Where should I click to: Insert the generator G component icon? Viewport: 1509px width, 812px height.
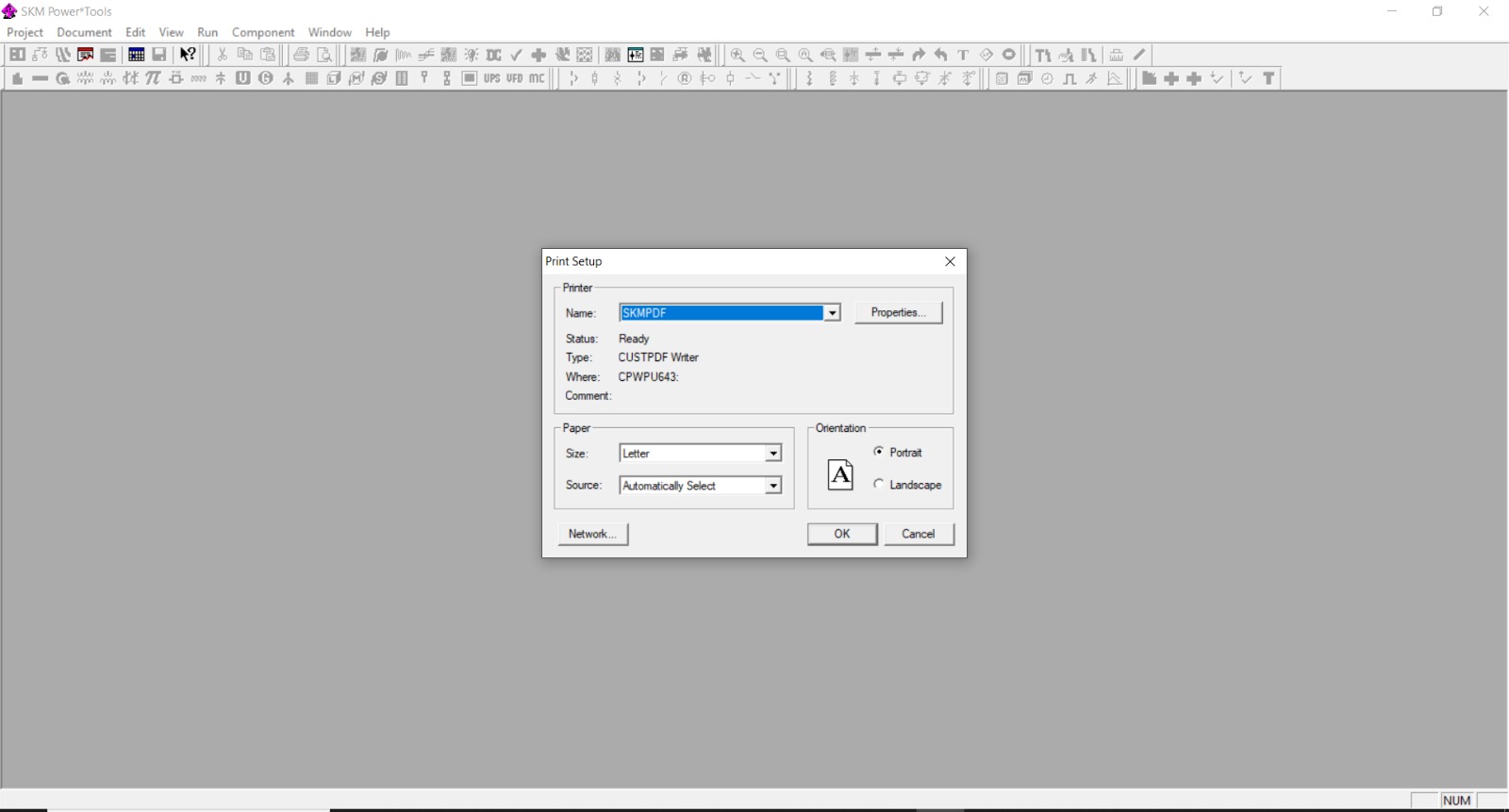266,78
